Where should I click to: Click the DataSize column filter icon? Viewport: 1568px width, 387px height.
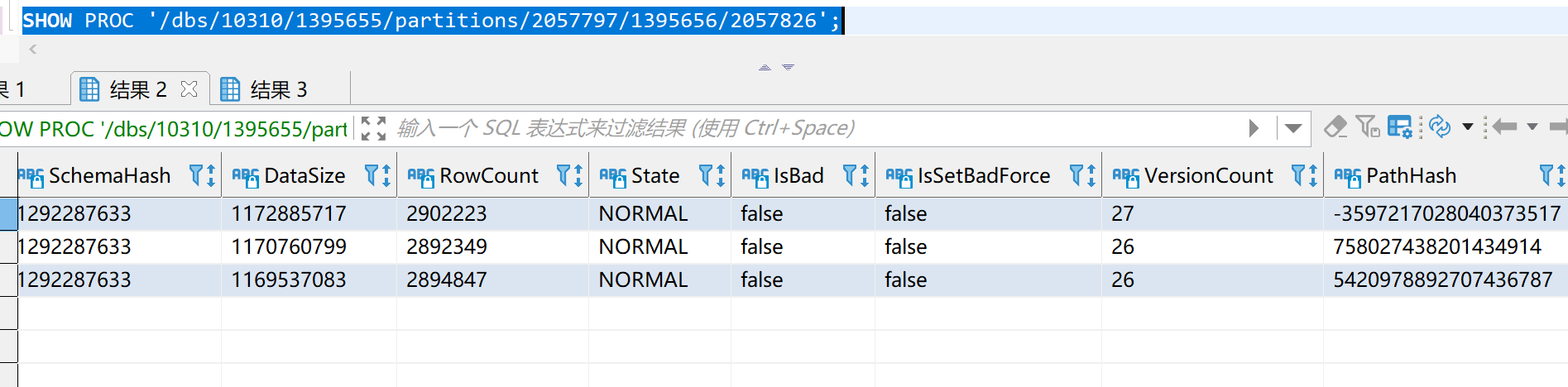[x=372, y=175]
